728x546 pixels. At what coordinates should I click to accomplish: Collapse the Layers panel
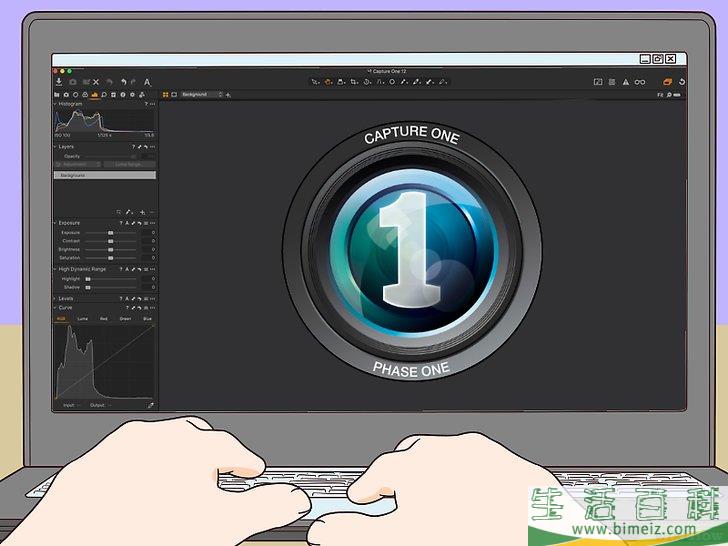(55, 147)
